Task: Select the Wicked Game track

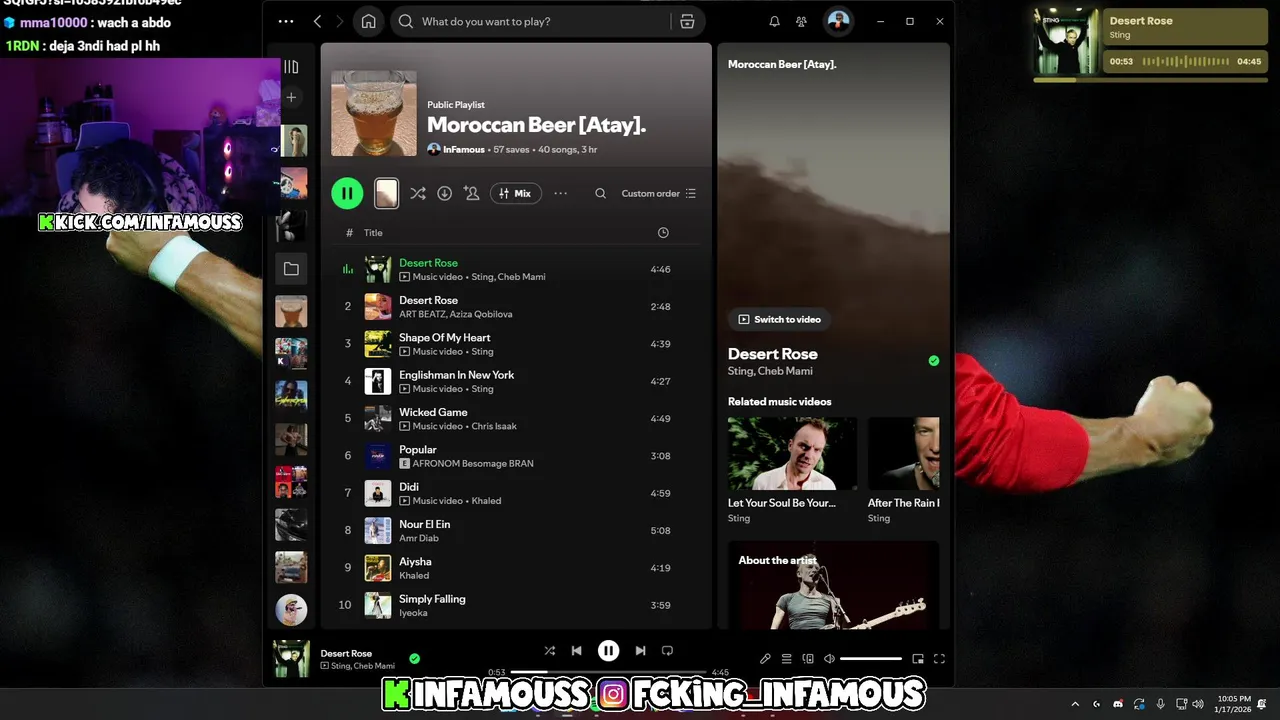Action: pyautogui.click(x=516, y=418)
